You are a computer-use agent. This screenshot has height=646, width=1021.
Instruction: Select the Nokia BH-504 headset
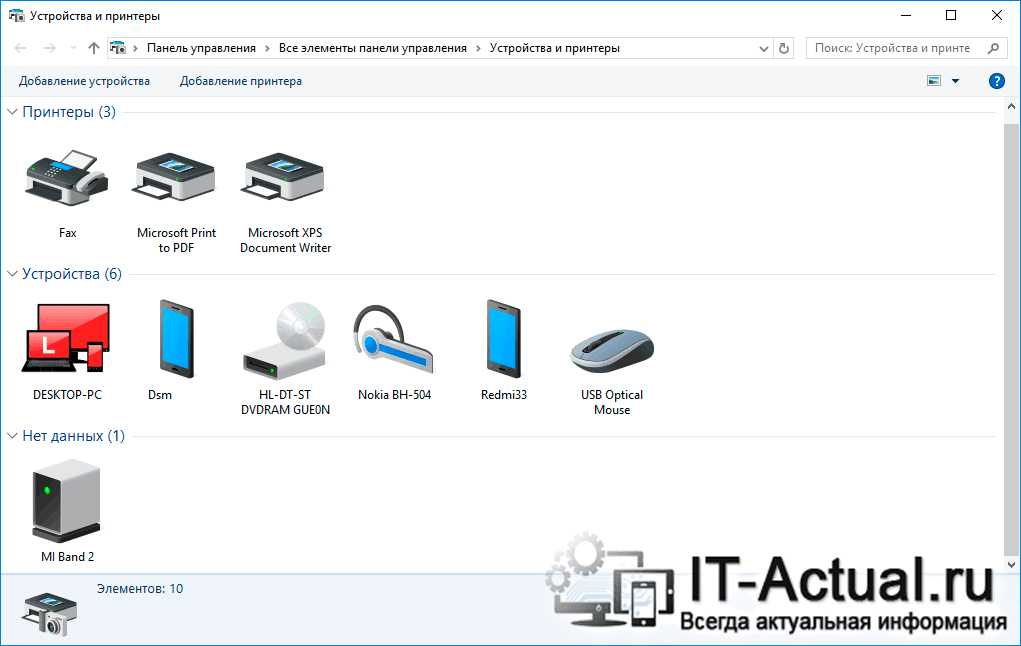394,340
